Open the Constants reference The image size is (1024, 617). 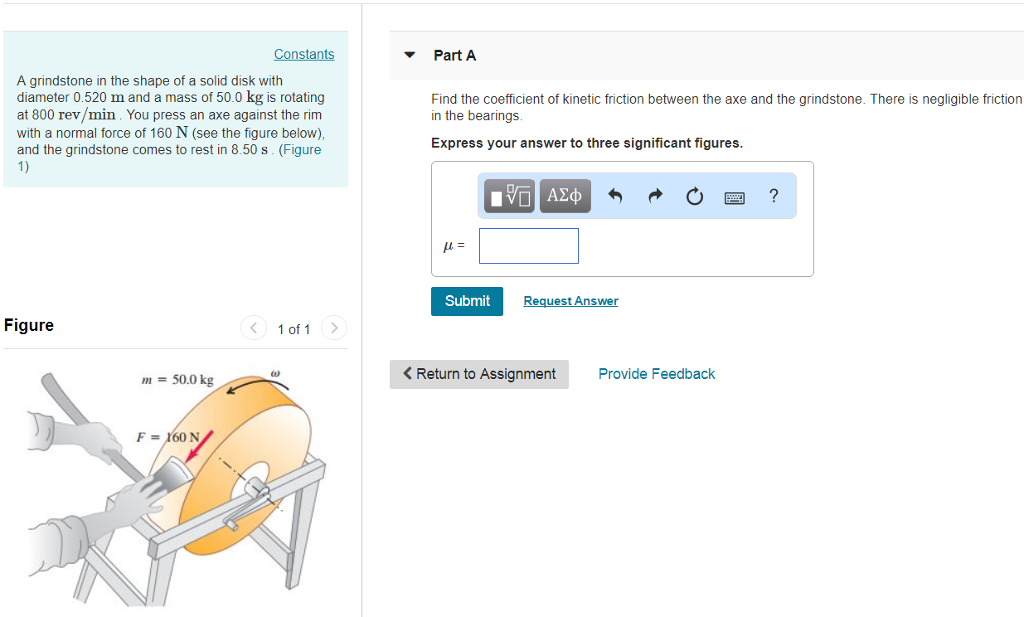tap(304, 53)
